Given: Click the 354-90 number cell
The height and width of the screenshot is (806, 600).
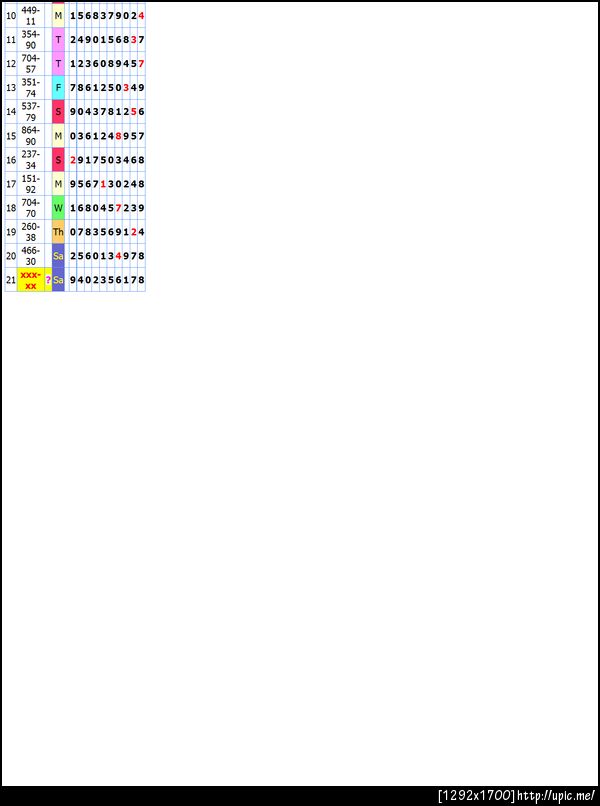Looking at the screenshot, I should tap(31, 40).
